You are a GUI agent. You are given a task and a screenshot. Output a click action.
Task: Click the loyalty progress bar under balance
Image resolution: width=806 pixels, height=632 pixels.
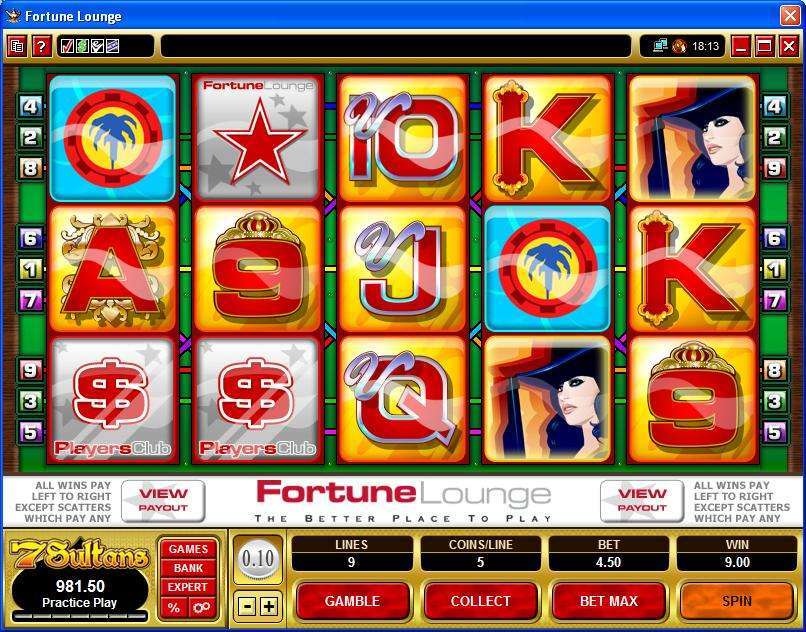(x=80, y=615)
